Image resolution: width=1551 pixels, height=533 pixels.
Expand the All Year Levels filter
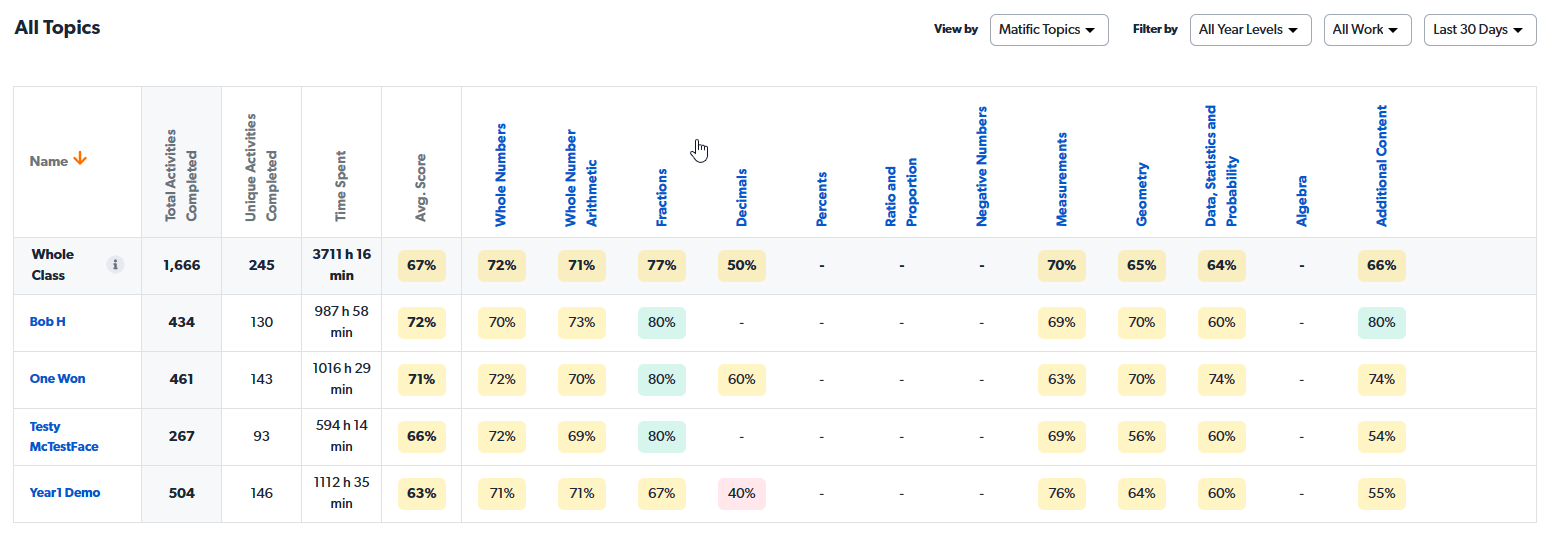[1250, 30]
